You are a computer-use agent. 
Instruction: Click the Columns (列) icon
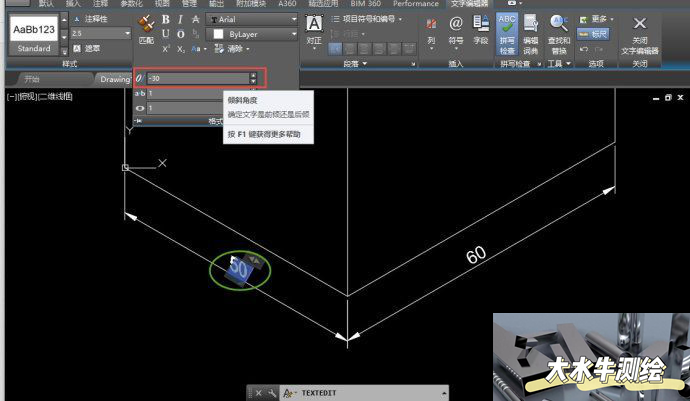(x=431, y=29)
